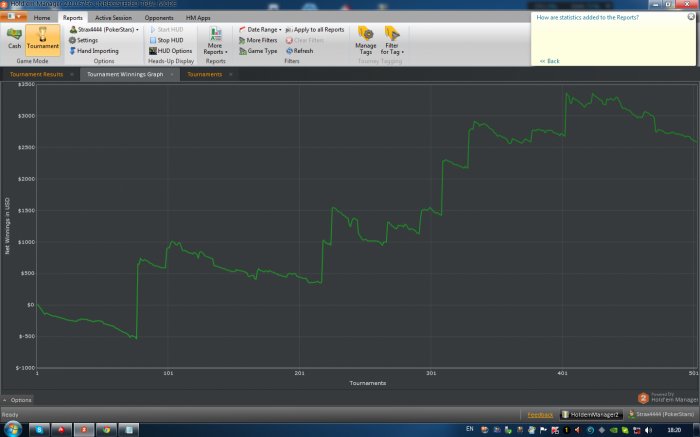Click the Feedback link in status bar
Screen dimensions: 700x437
click(540, 413)
